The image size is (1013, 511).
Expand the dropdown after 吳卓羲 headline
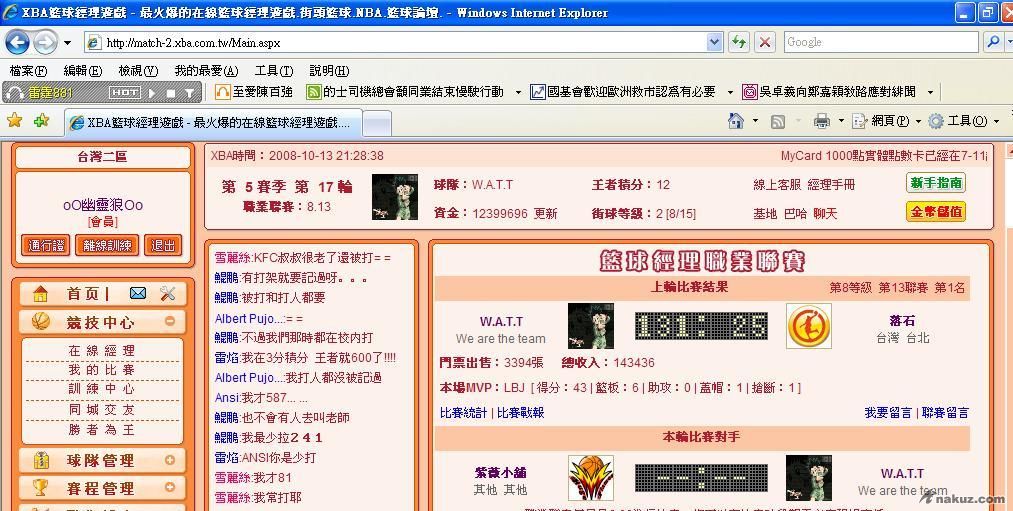coord(930,92)
